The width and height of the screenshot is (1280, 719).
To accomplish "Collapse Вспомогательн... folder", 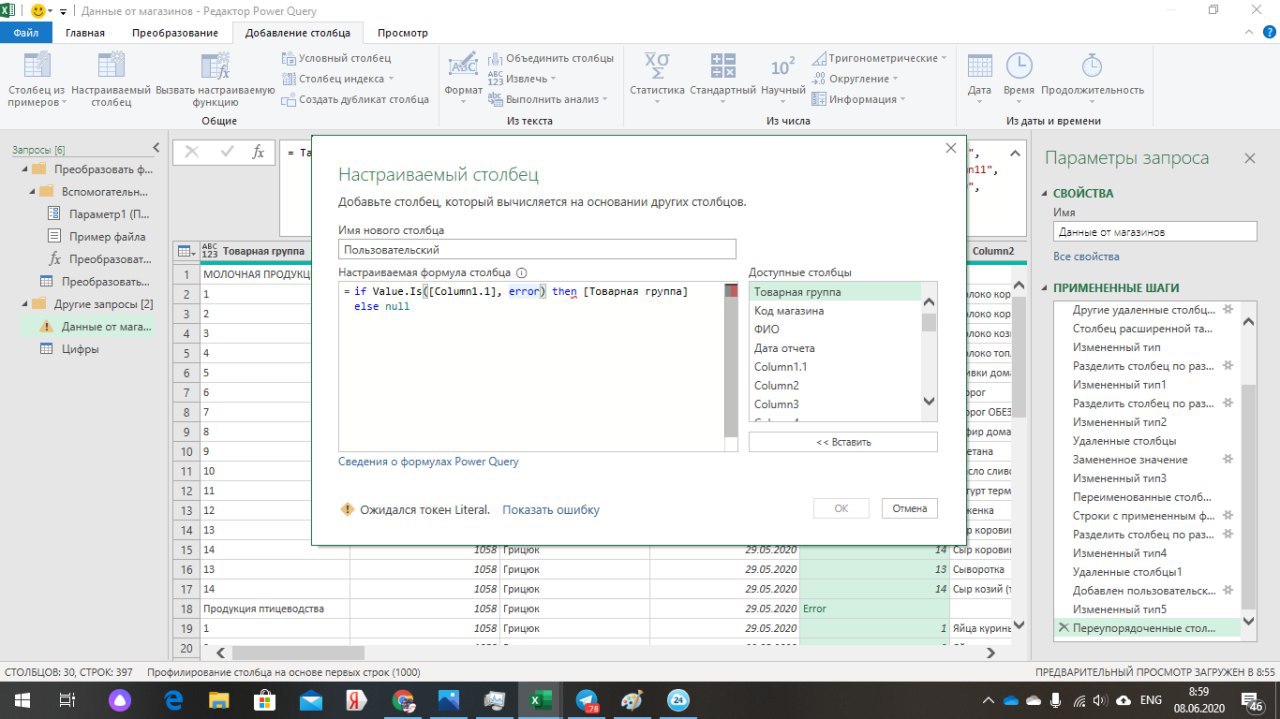I will click(33, 191).
